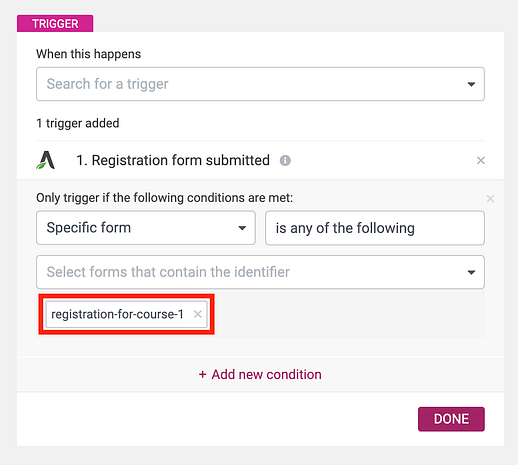
Task: Focus the Search for a trigger input
Action: point(260,84)
